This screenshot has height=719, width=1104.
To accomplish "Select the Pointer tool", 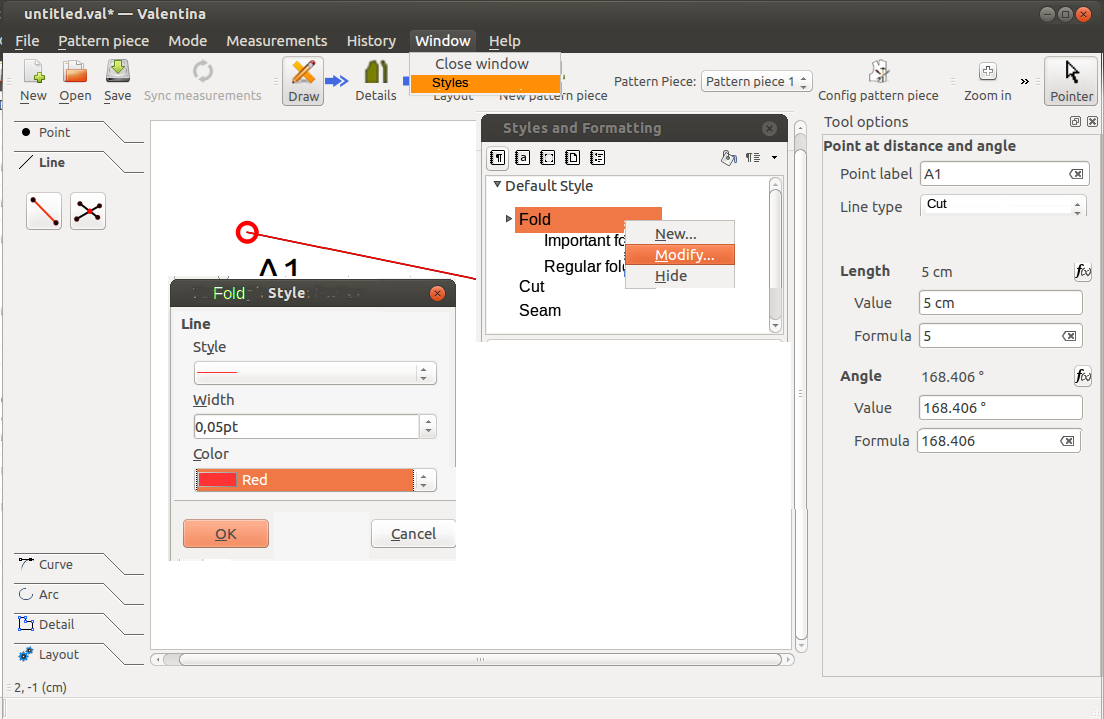I will pos(1072,80).
